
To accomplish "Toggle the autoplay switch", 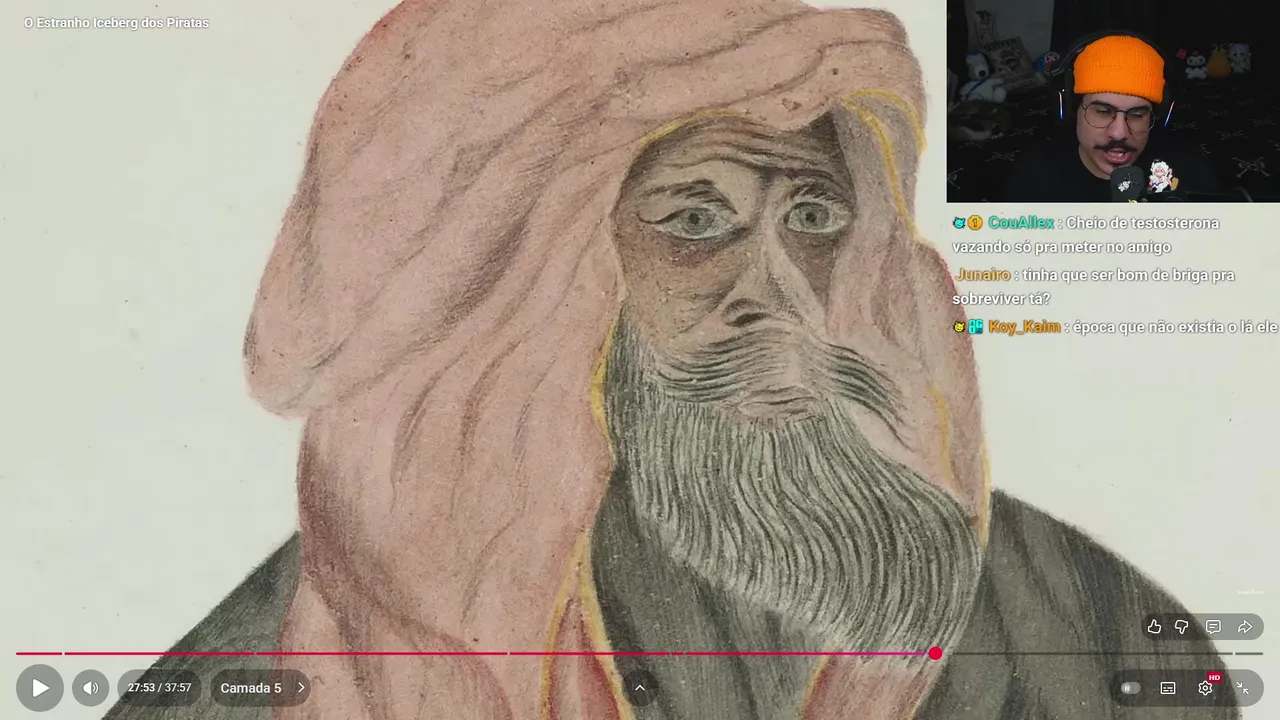I will (1130, 688).
